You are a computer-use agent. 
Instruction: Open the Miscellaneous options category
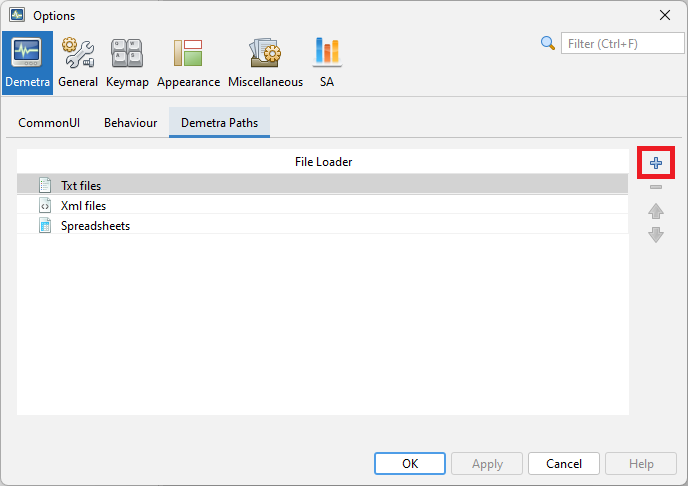[265, 63]
